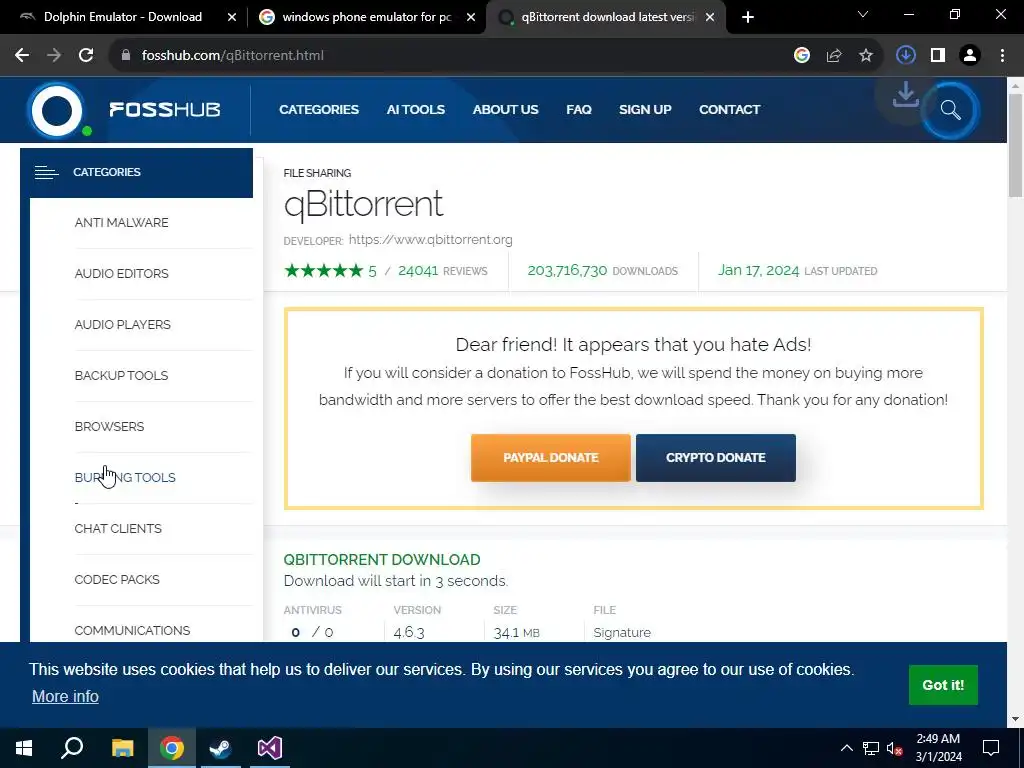Click the PAYPAL DONATE button

click(x=551, y=458)
